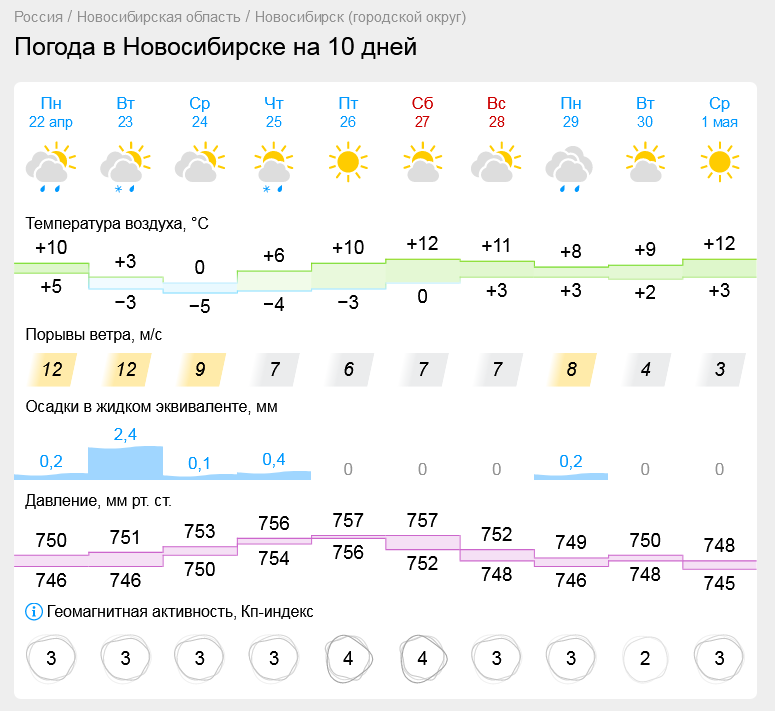
Task: Click the partly cloudy icon for Wednesday 24
Action: (x=199, y=162)
